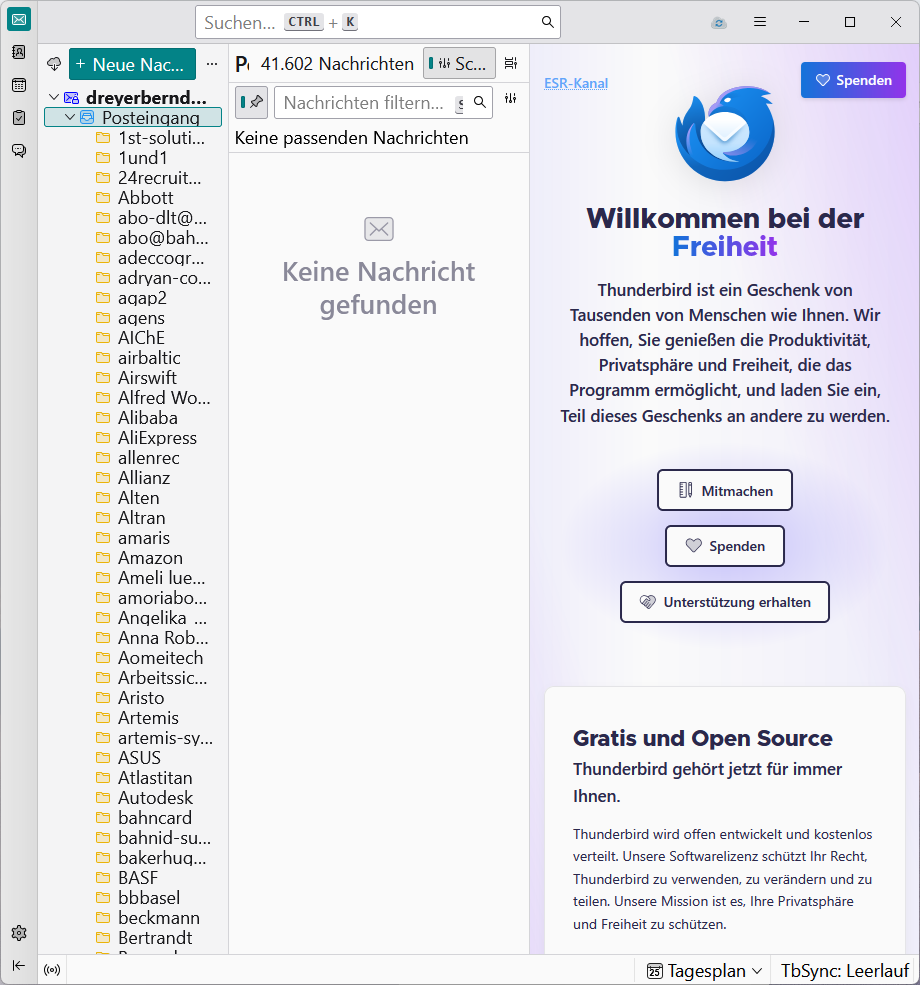Click the Mitmachen button
This screenshot has width=920, height=985.
click(725, 491)
